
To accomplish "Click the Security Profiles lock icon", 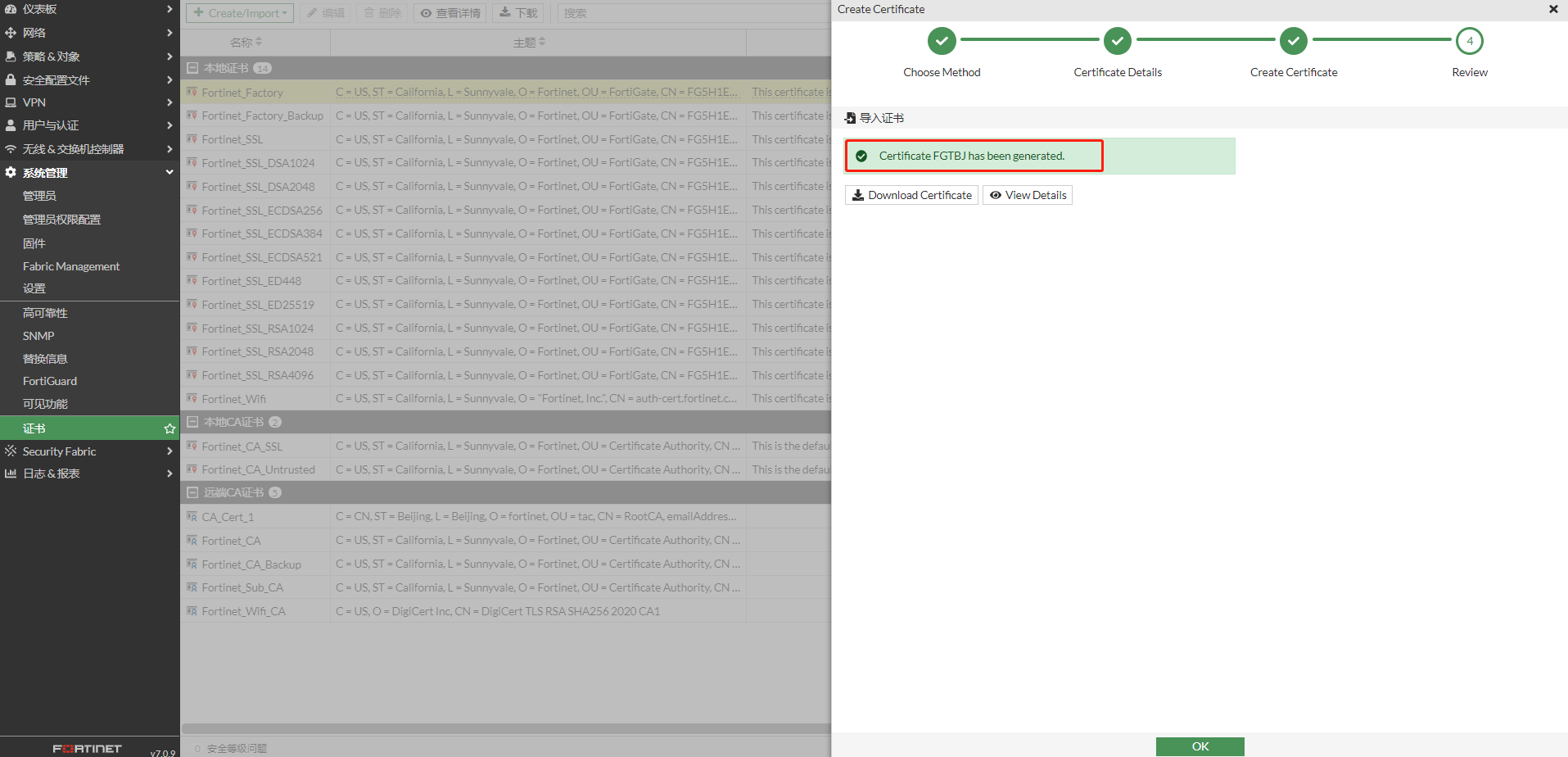I will (x=11, y=79).
